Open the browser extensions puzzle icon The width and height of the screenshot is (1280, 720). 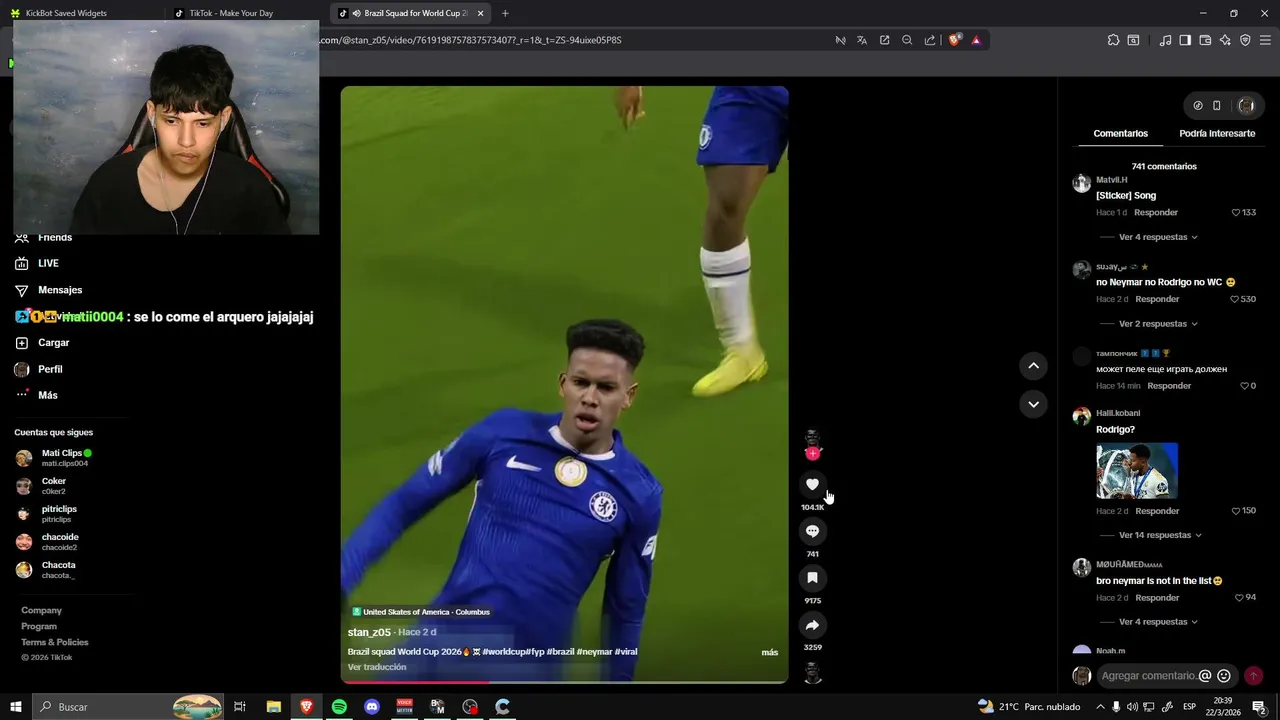(1113, 40)
